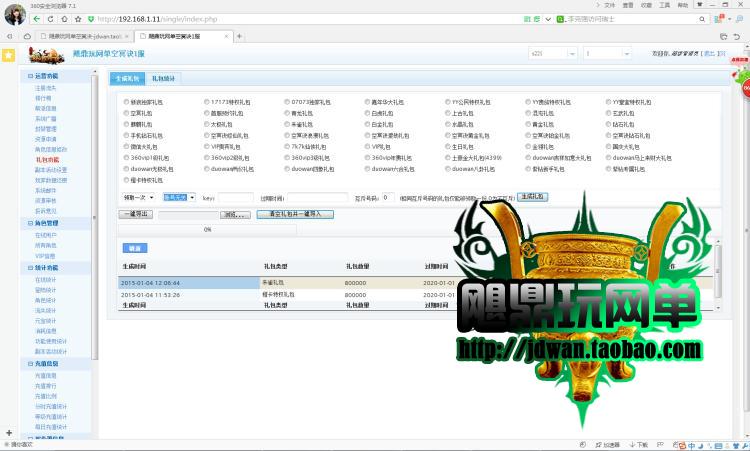Screen dimensions: 750x451
Task: Click the plus icon at sidebar bottom
Action: point(9,432)
